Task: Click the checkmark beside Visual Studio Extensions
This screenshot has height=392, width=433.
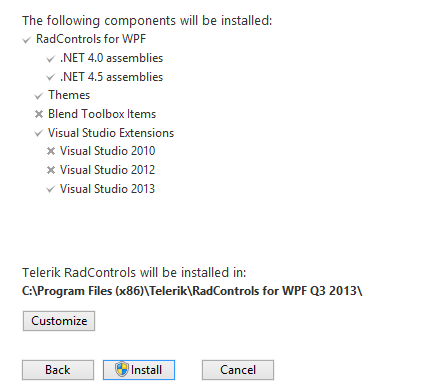Action: click(39, 133)
